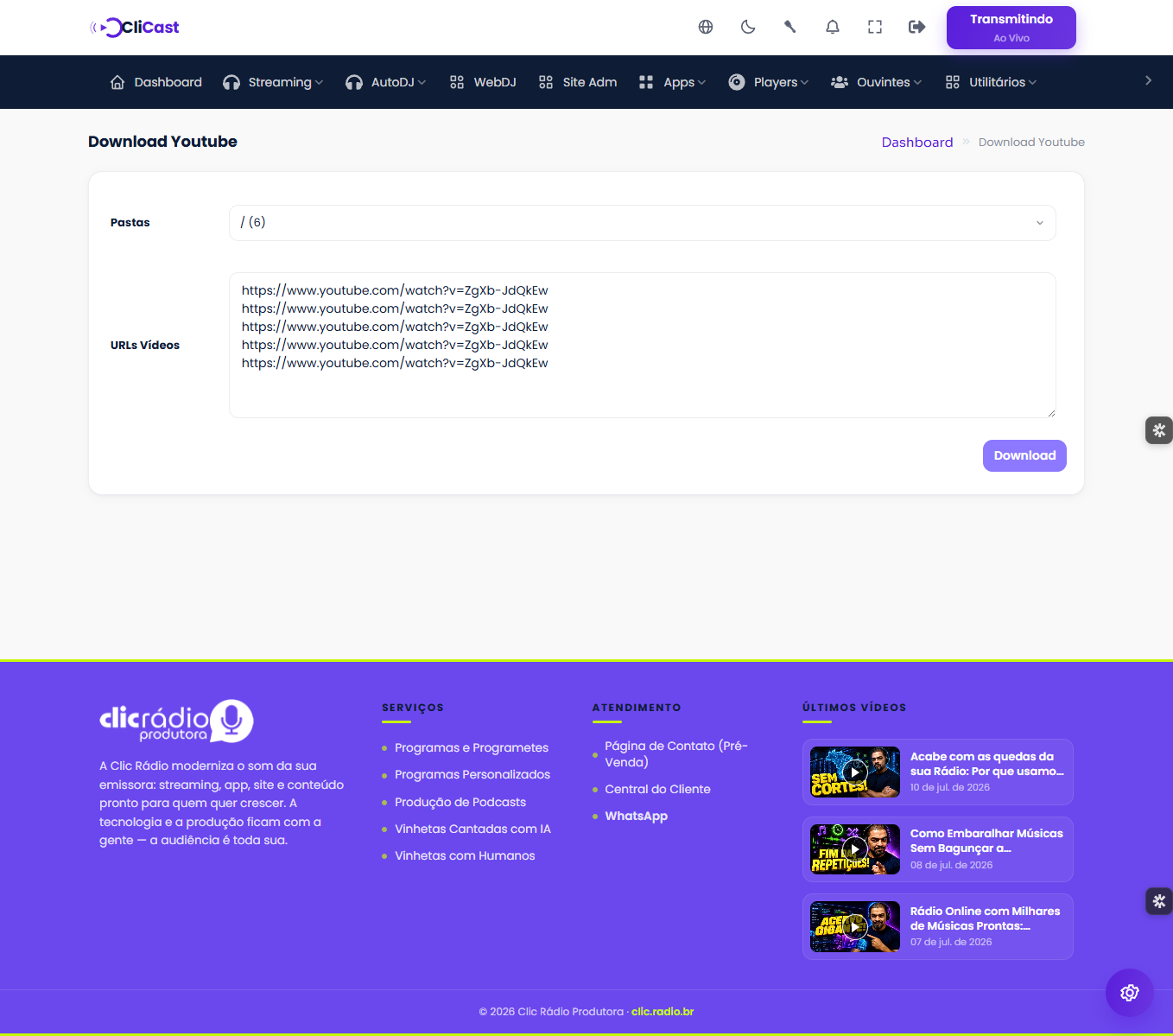Click the Apps squares icon

coord(646,82)
